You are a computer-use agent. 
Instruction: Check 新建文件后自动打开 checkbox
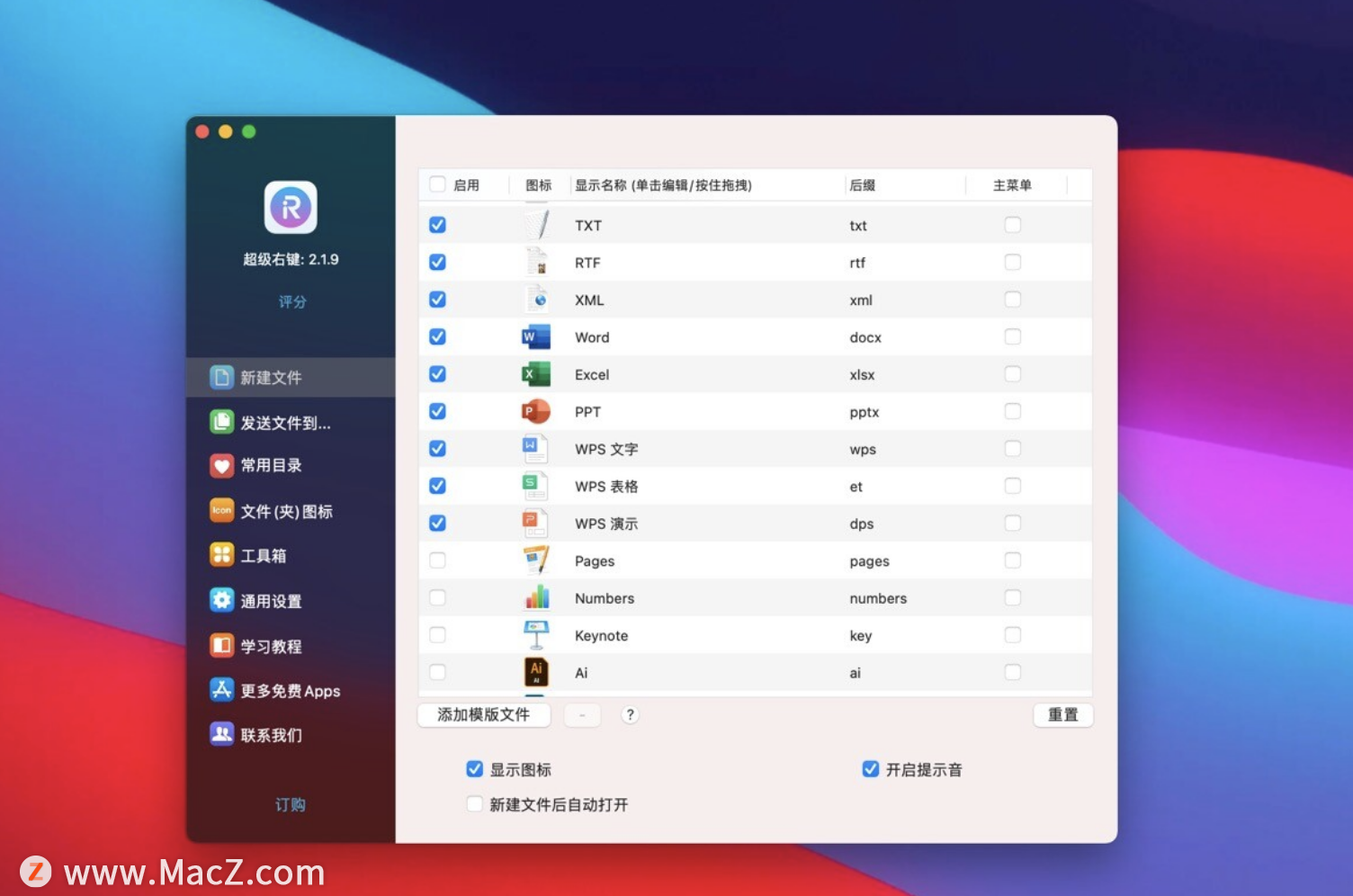coord(475,804)
